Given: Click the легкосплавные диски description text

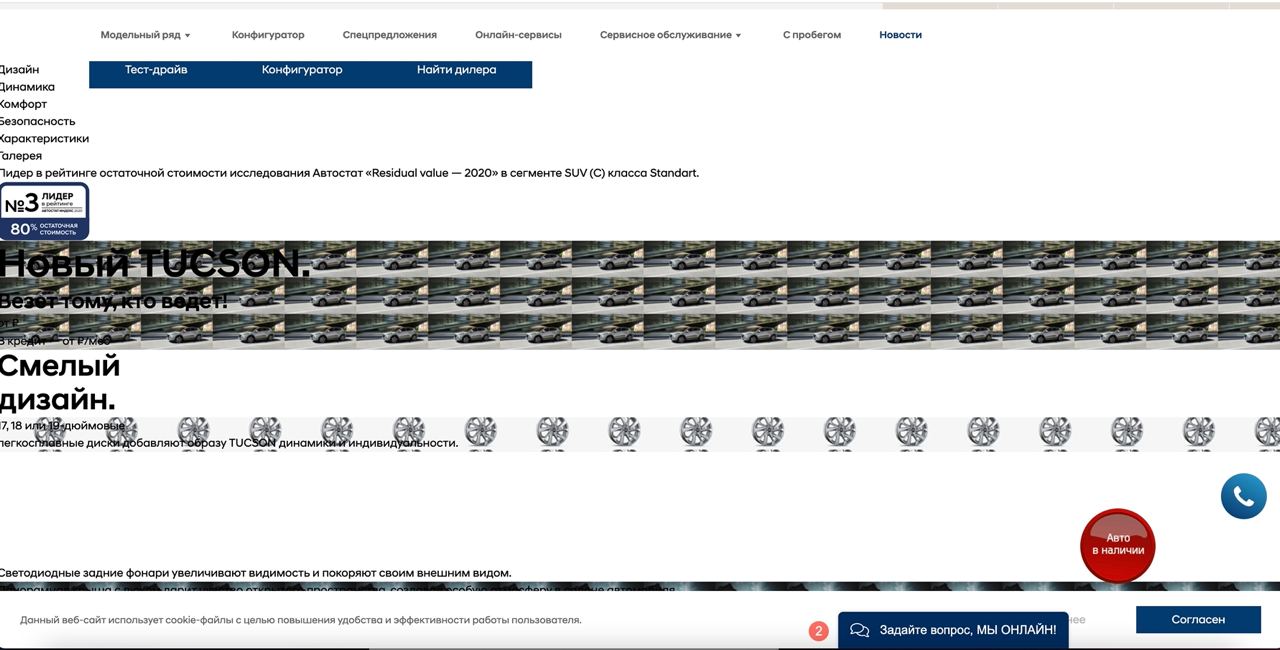Looking at the screenshot, I should [229, 443].
